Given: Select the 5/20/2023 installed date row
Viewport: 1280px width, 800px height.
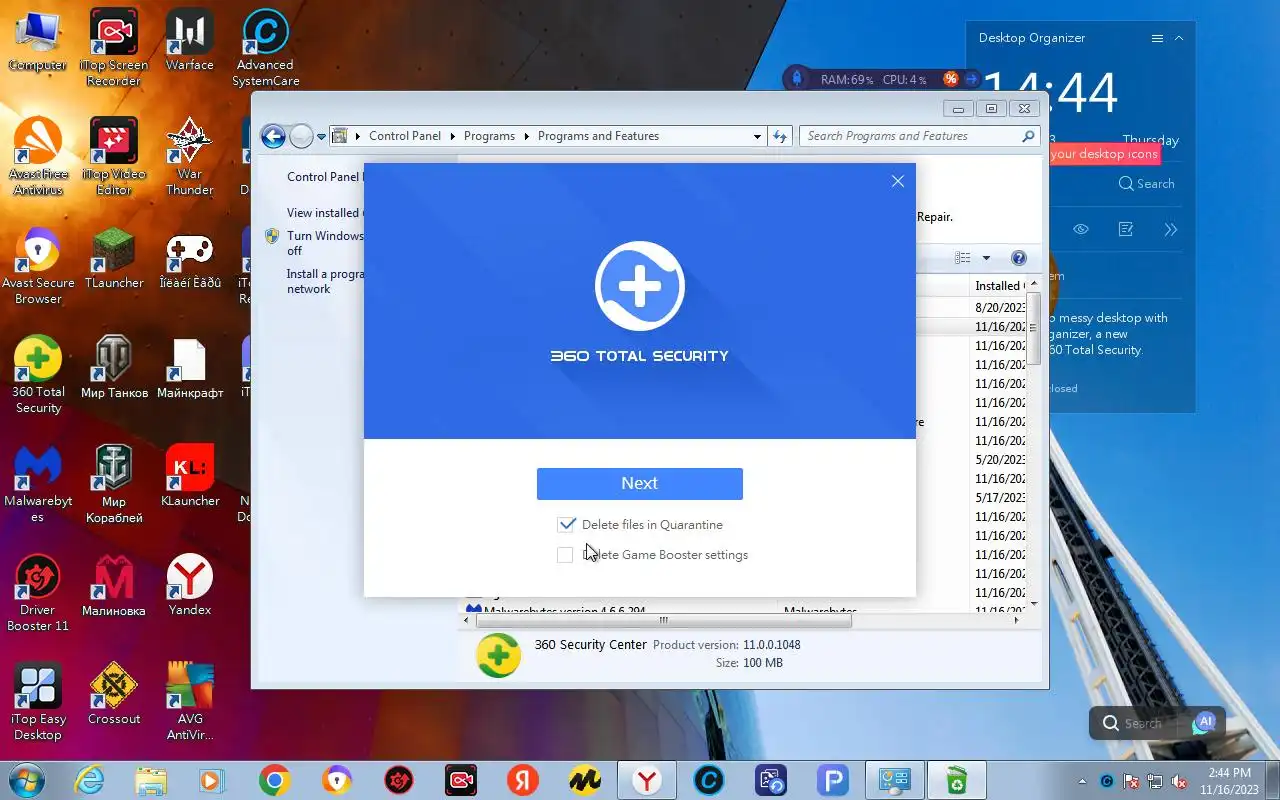Looking at the screenshot, I should click(x=999, y=459).
